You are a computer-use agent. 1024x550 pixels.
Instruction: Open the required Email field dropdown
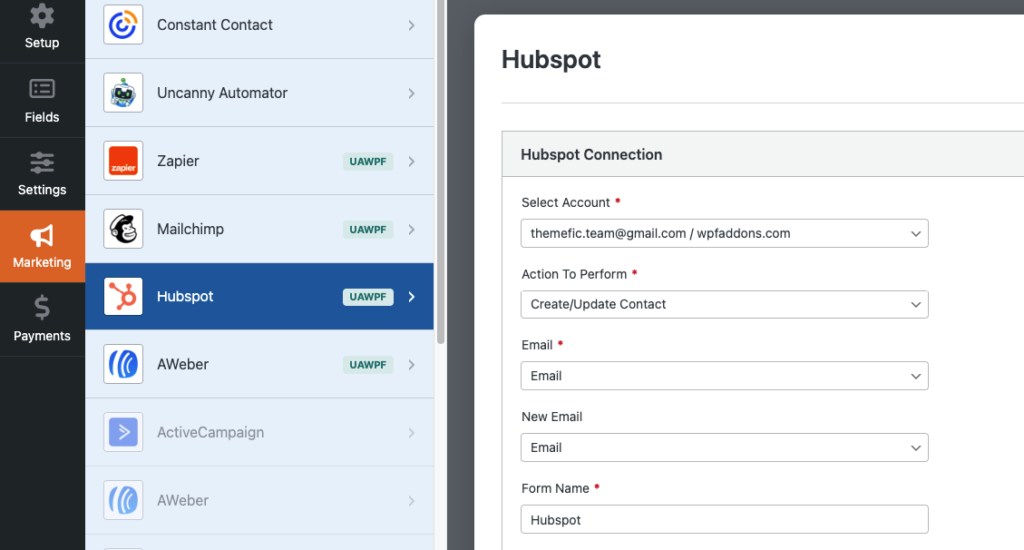(724, 376)
